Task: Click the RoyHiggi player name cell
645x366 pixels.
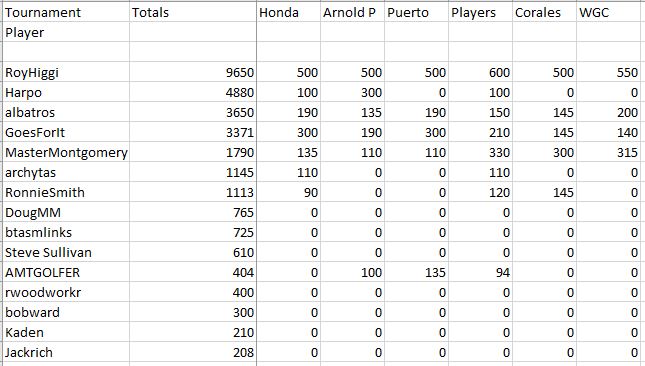Action: point(66,72)
